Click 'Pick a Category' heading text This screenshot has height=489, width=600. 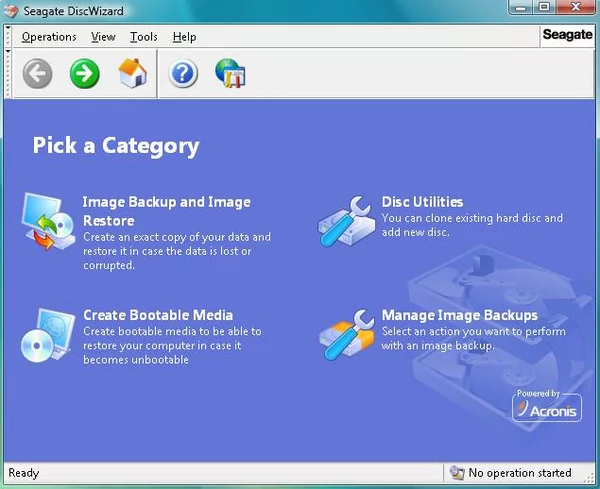pyautogui.click(x=116, y=146)
